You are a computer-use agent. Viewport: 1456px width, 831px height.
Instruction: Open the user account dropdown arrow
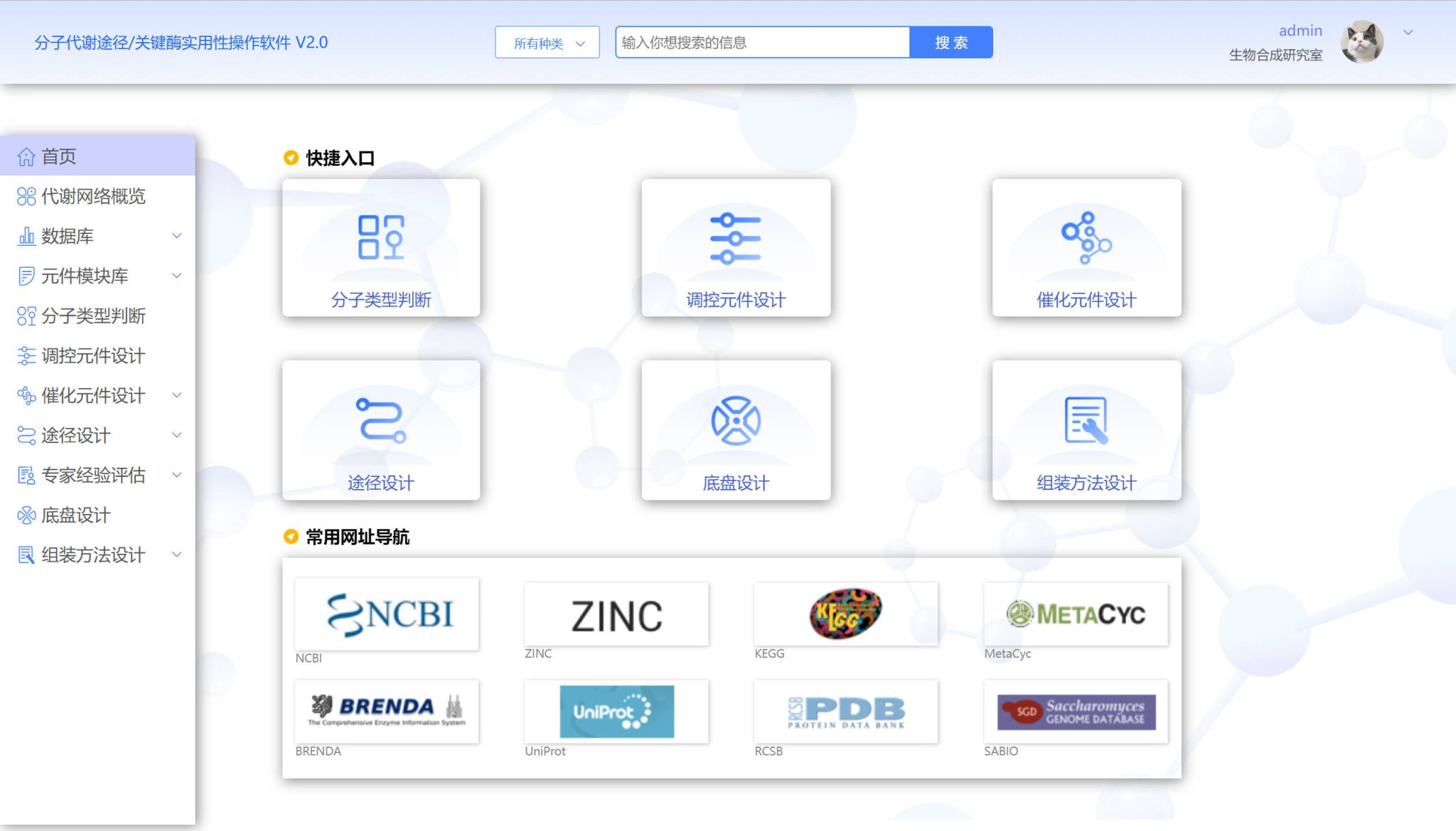click(1408, 33)
